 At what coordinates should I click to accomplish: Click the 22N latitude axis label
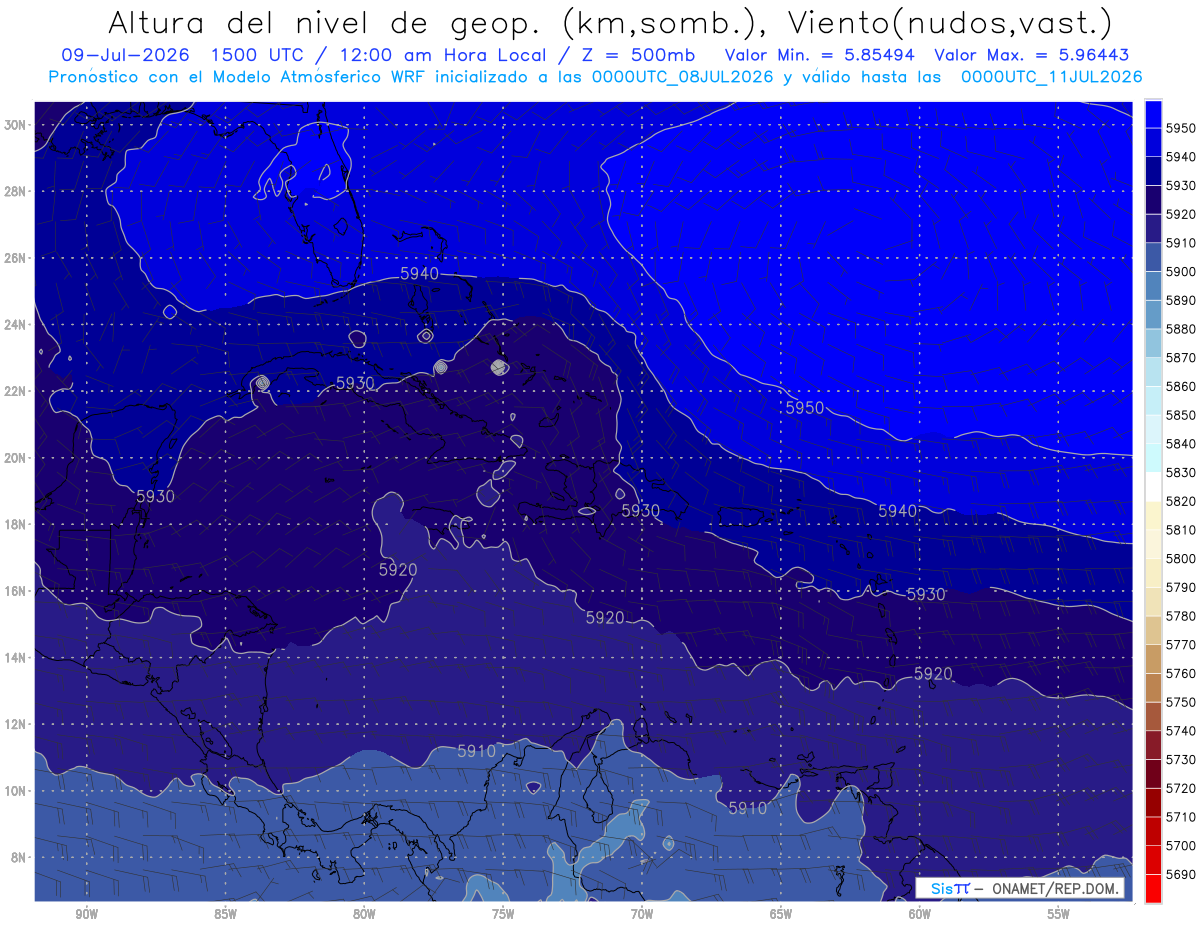[15, 391]
